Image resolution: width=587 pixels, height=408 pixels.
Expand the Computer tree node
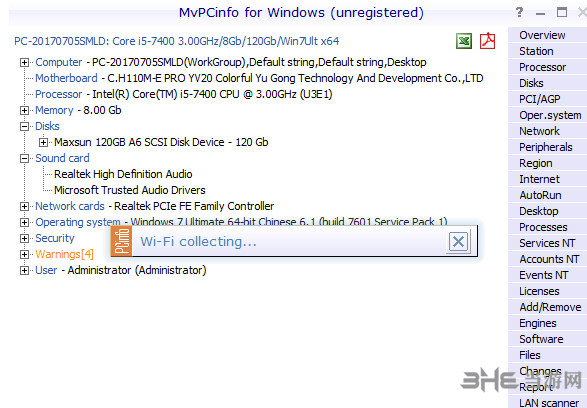(24, 63)
